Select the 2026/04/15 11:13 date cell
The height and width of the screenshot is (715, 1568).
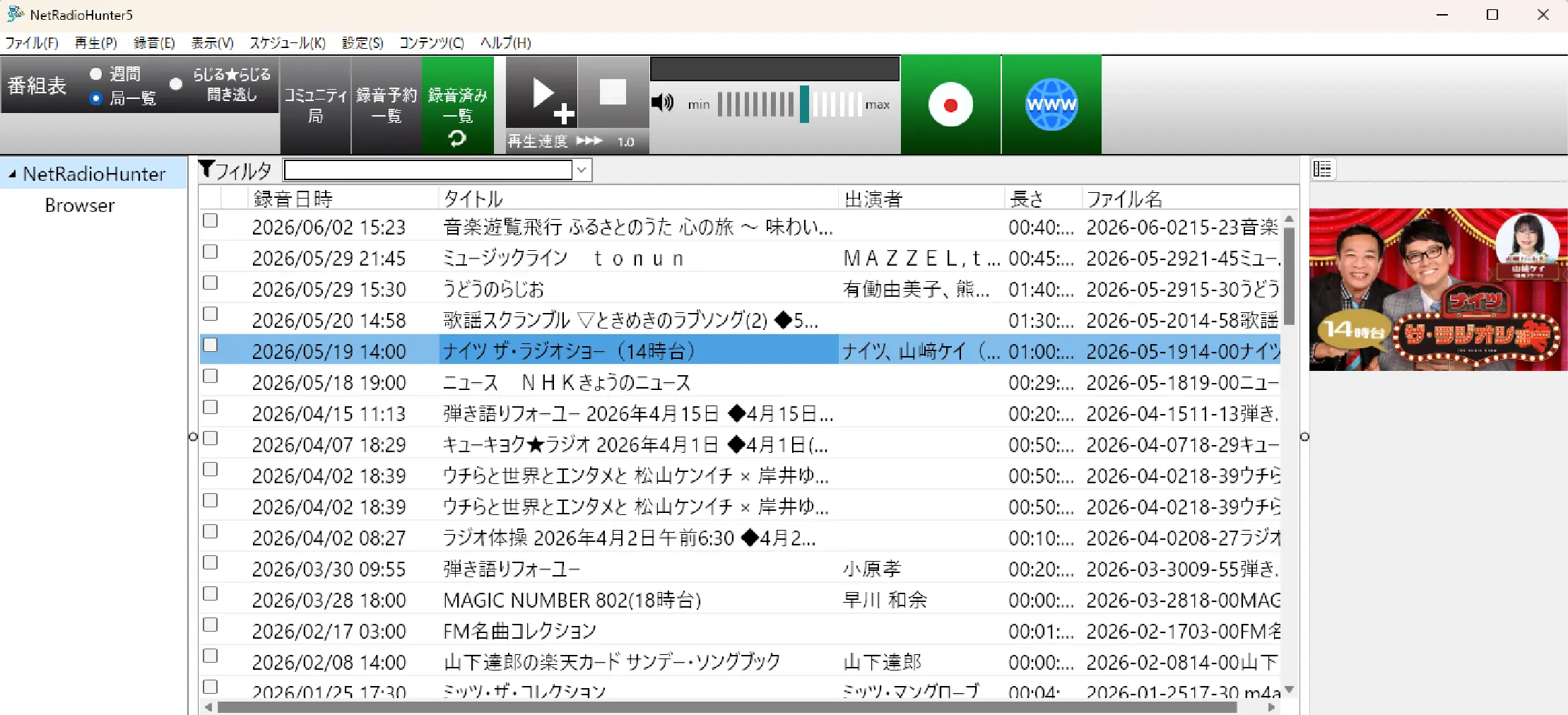[x=329, y=413]
